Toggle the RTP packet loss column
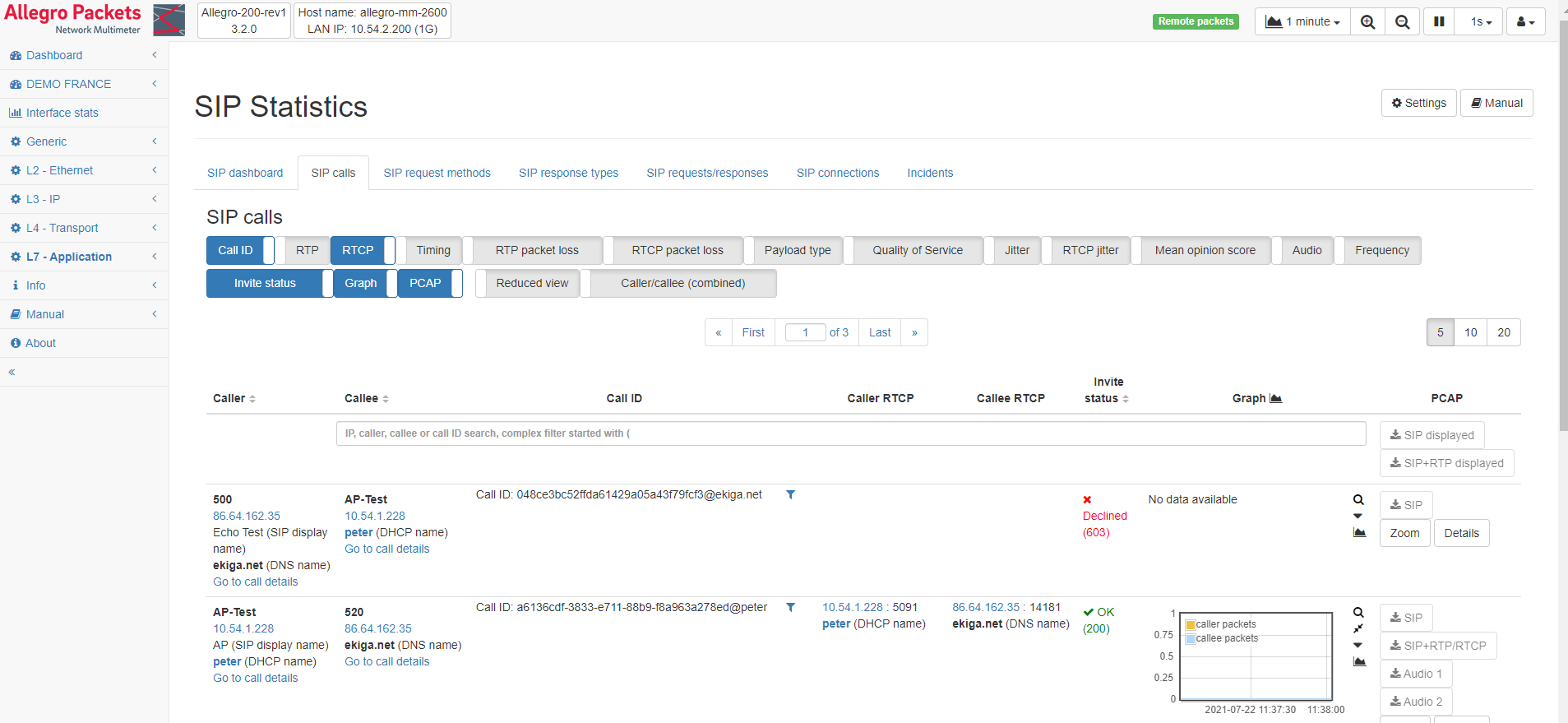 point(532,250)
